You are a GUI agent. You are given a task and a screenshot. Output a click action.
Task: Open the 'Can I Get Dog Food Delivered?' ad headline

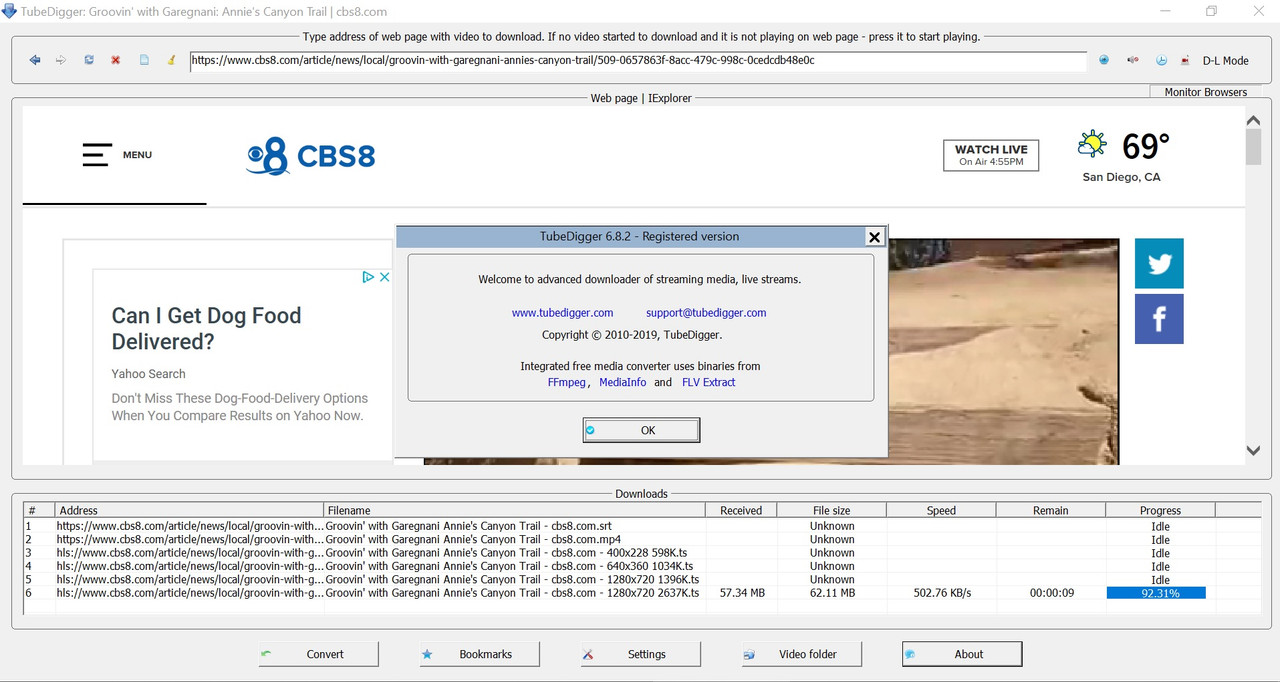tap(206, 329)
